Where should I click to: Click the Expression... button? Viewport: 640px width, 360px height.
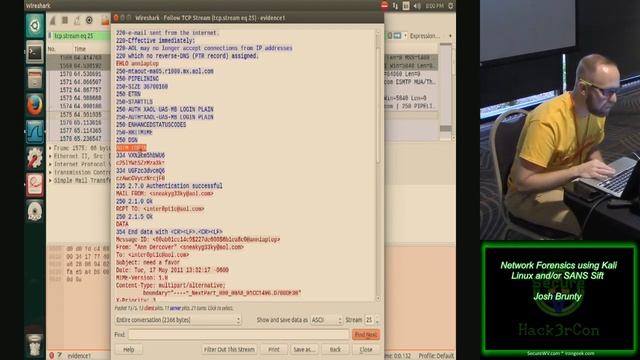(x=425, y=36)
